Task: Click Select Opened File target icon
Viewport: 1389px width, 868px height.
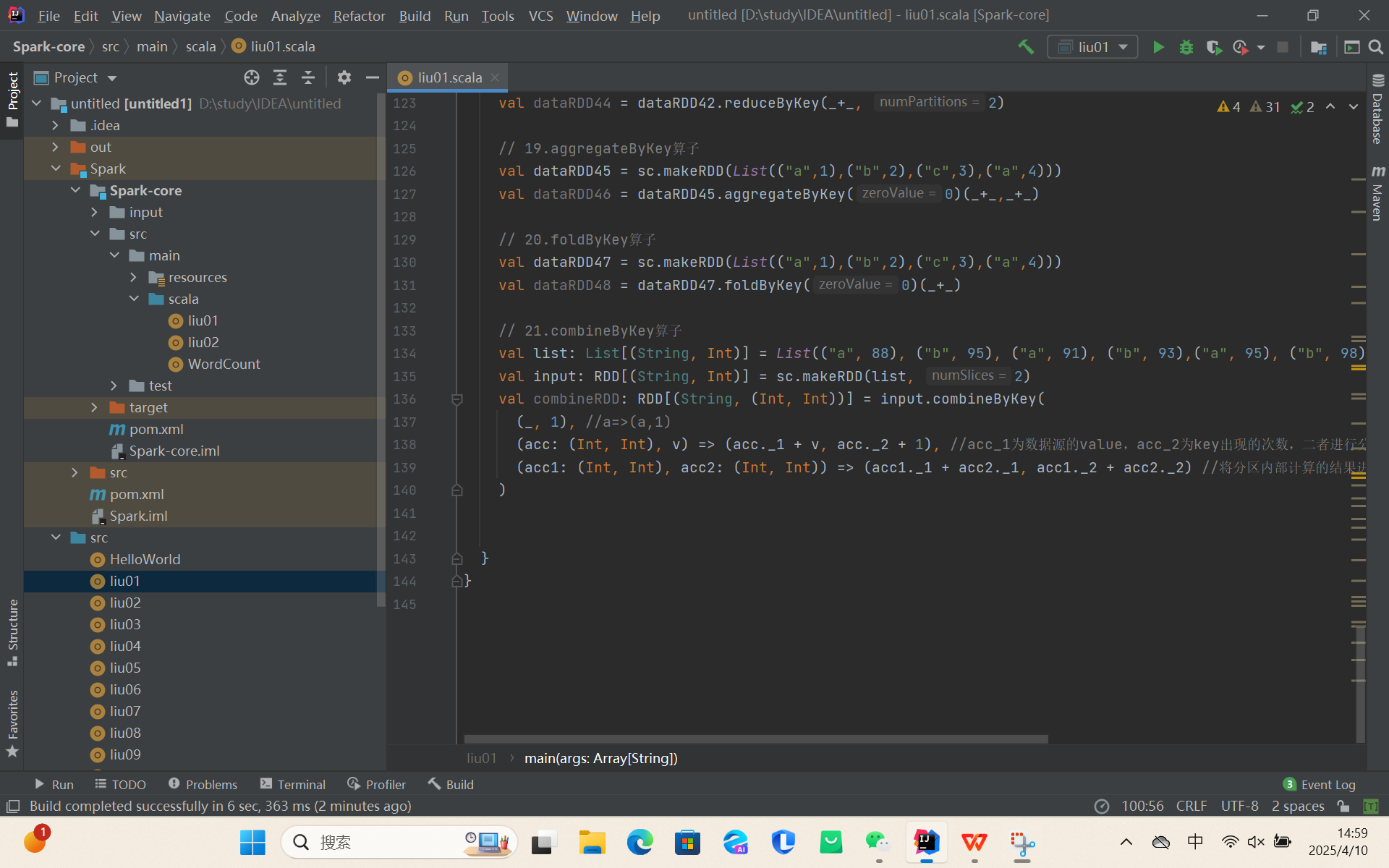Action: click(252, 77)
